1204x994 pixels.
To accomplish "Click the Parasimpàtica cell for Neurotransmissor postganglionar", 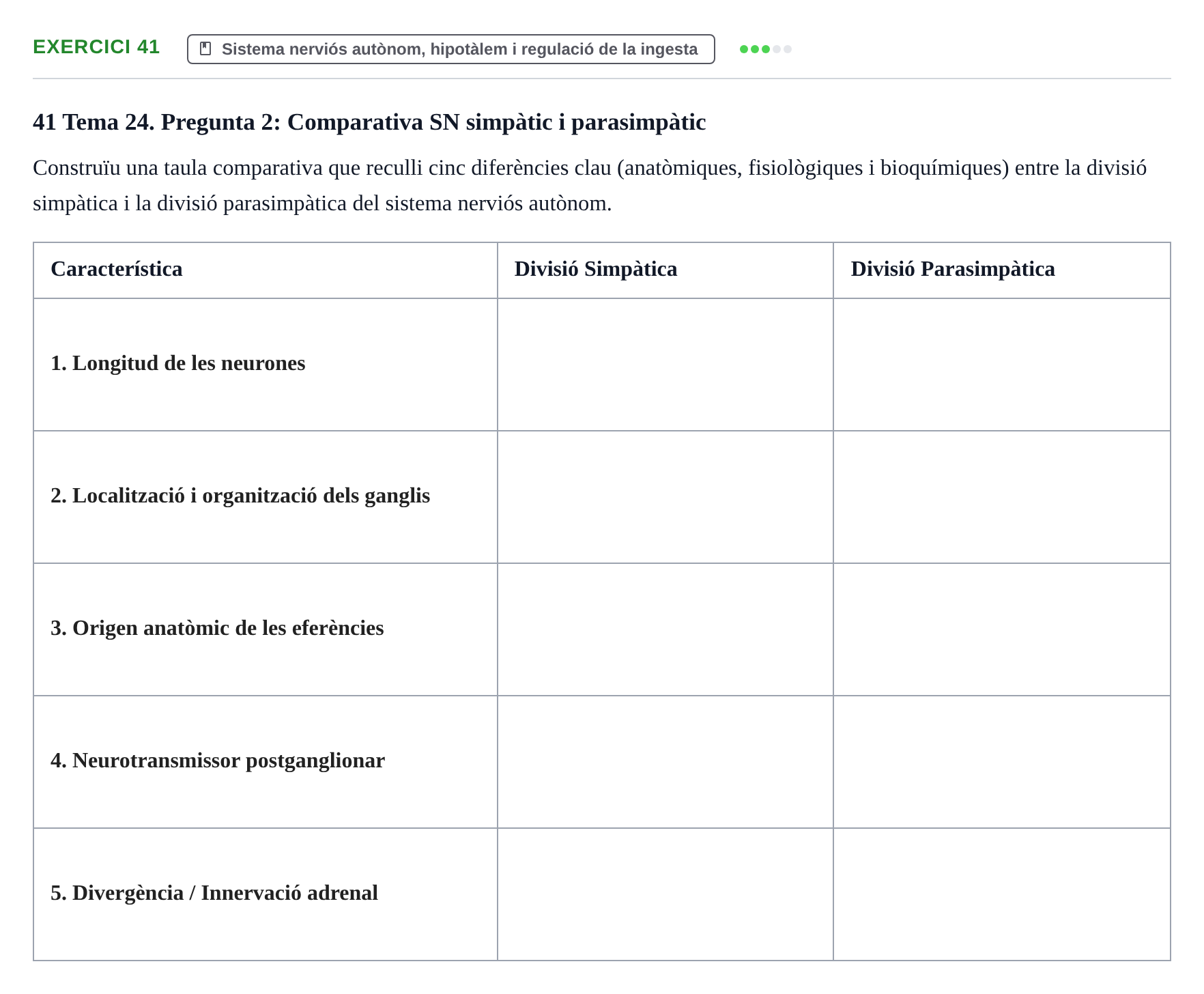I will point(1002,762).
